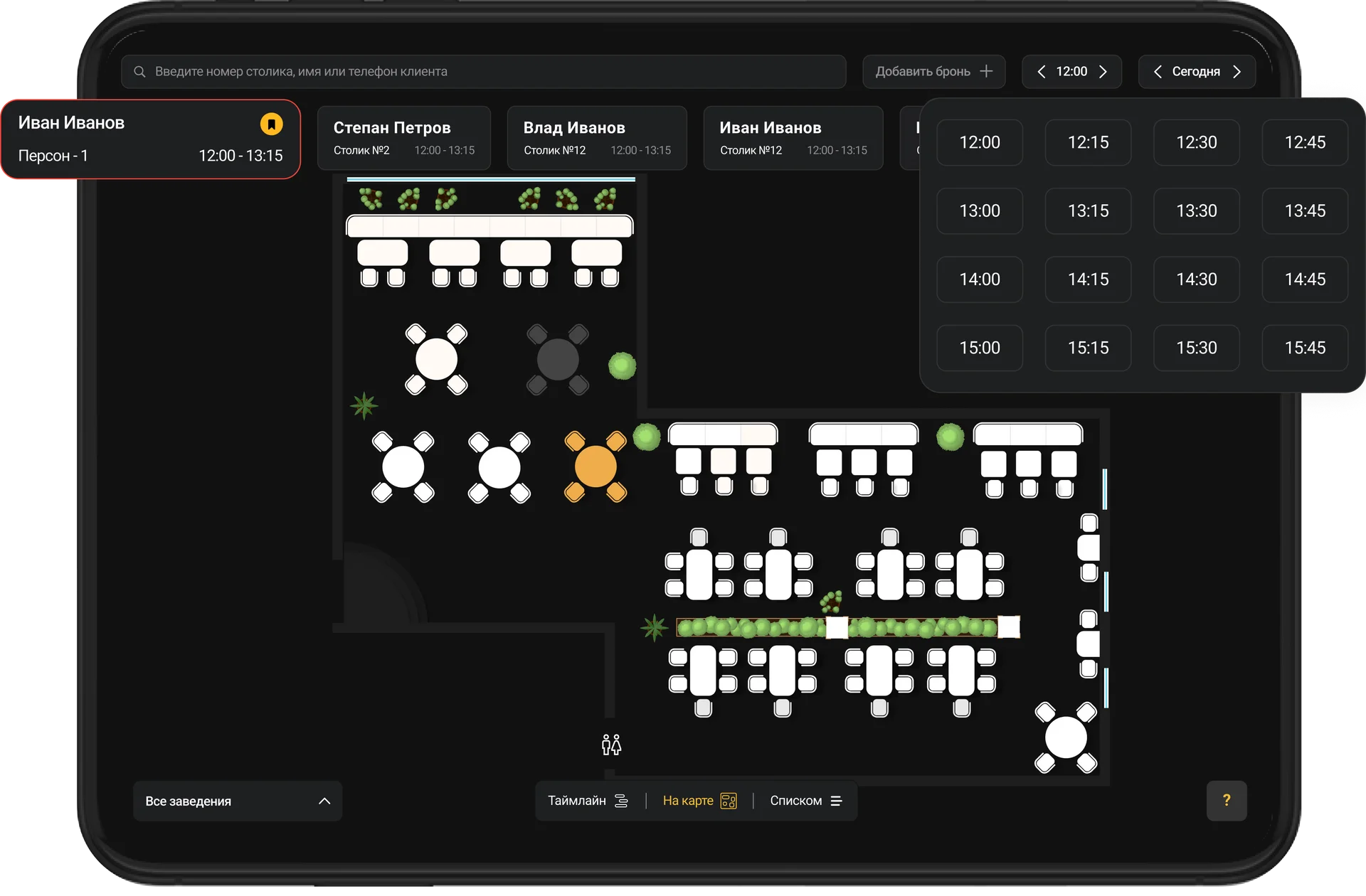Select the 12:30 time slot
This screenshot has width=1366, height=896.
pyautogui.click(x=1197, y=142)
